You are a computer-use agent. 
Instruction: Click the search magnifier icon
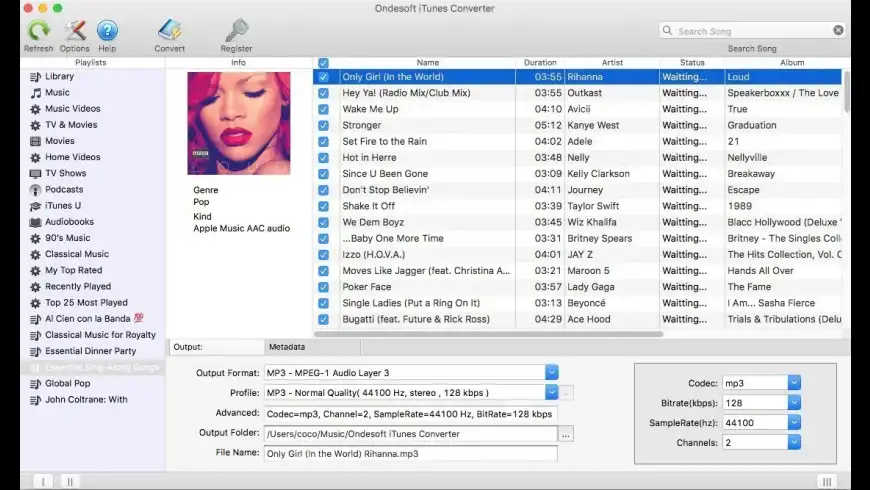click(x=667, y=31)
